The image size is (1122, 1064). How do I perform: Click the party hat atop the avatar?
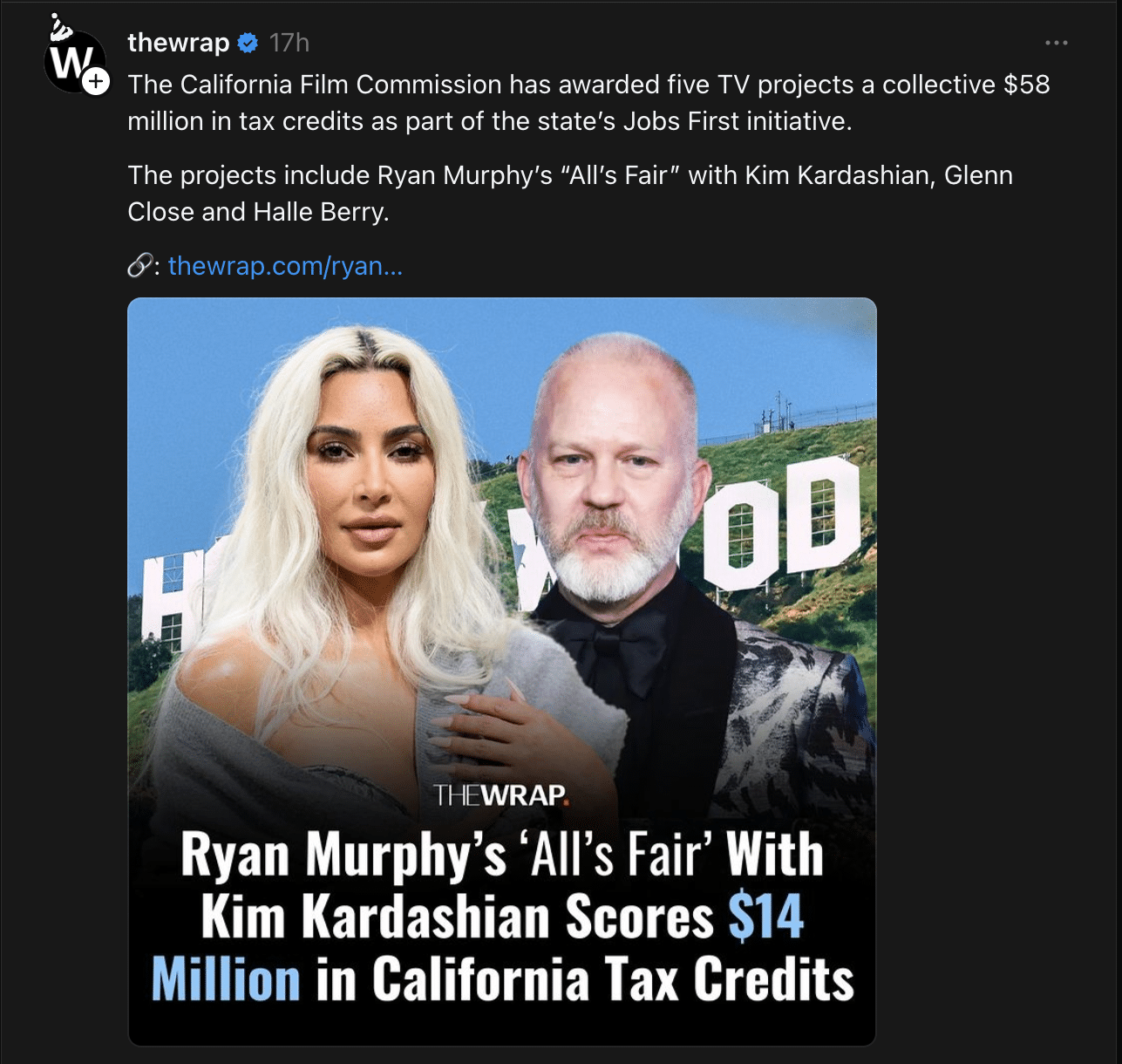tap(59, 28)
